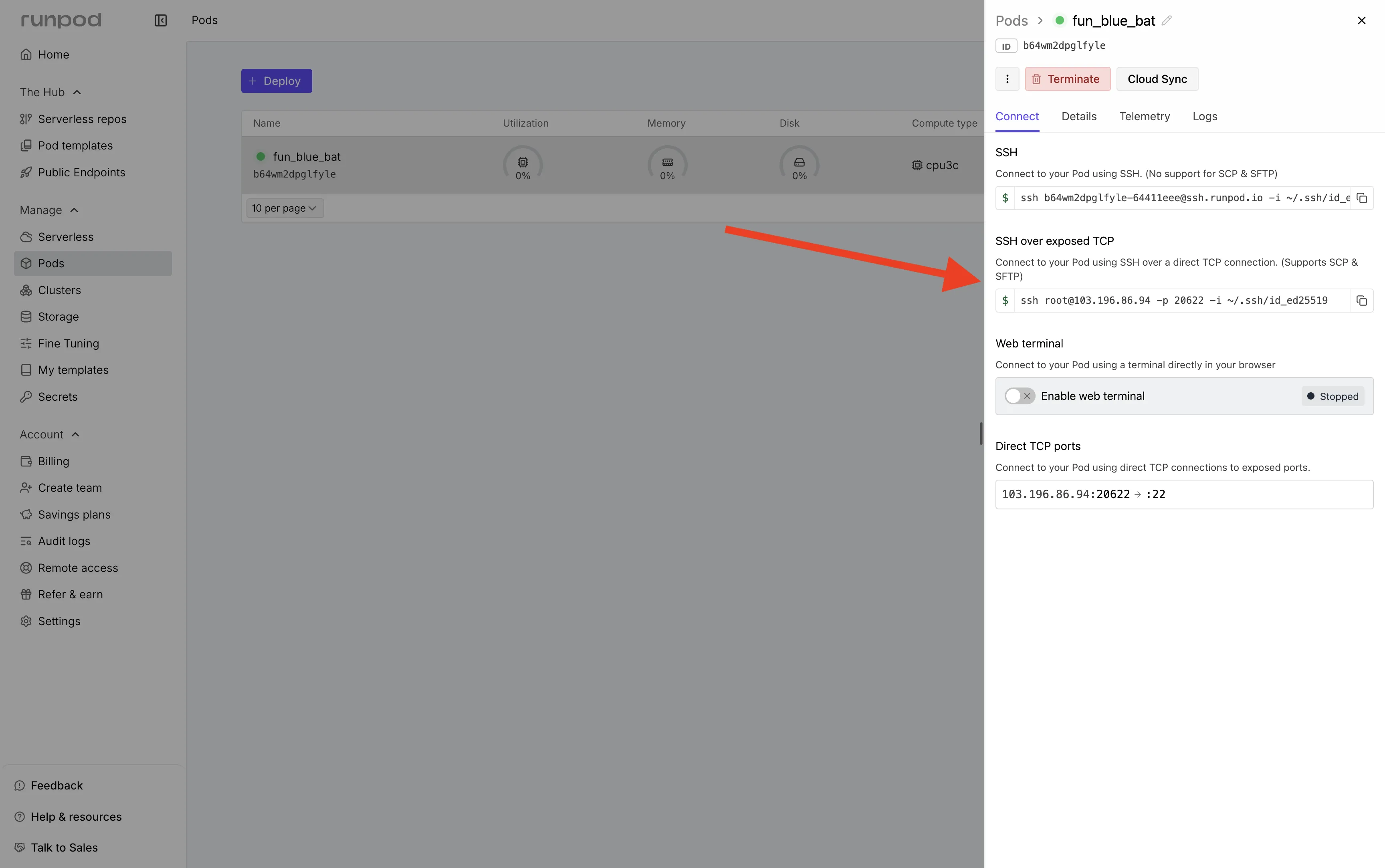Open Create team
Screen dimensions: 1385x868
click(93, 488)
